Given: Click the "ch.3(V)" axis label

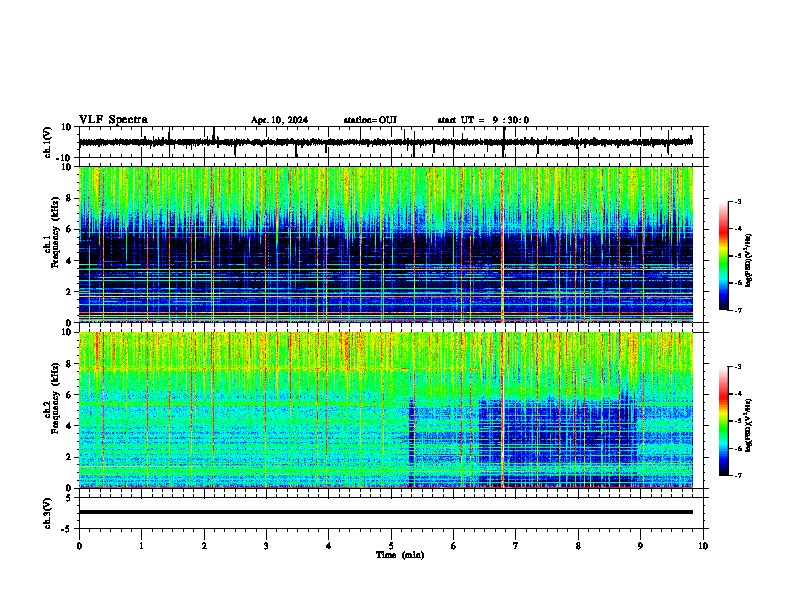Looking at the screenshot, I should pos(48,513).
